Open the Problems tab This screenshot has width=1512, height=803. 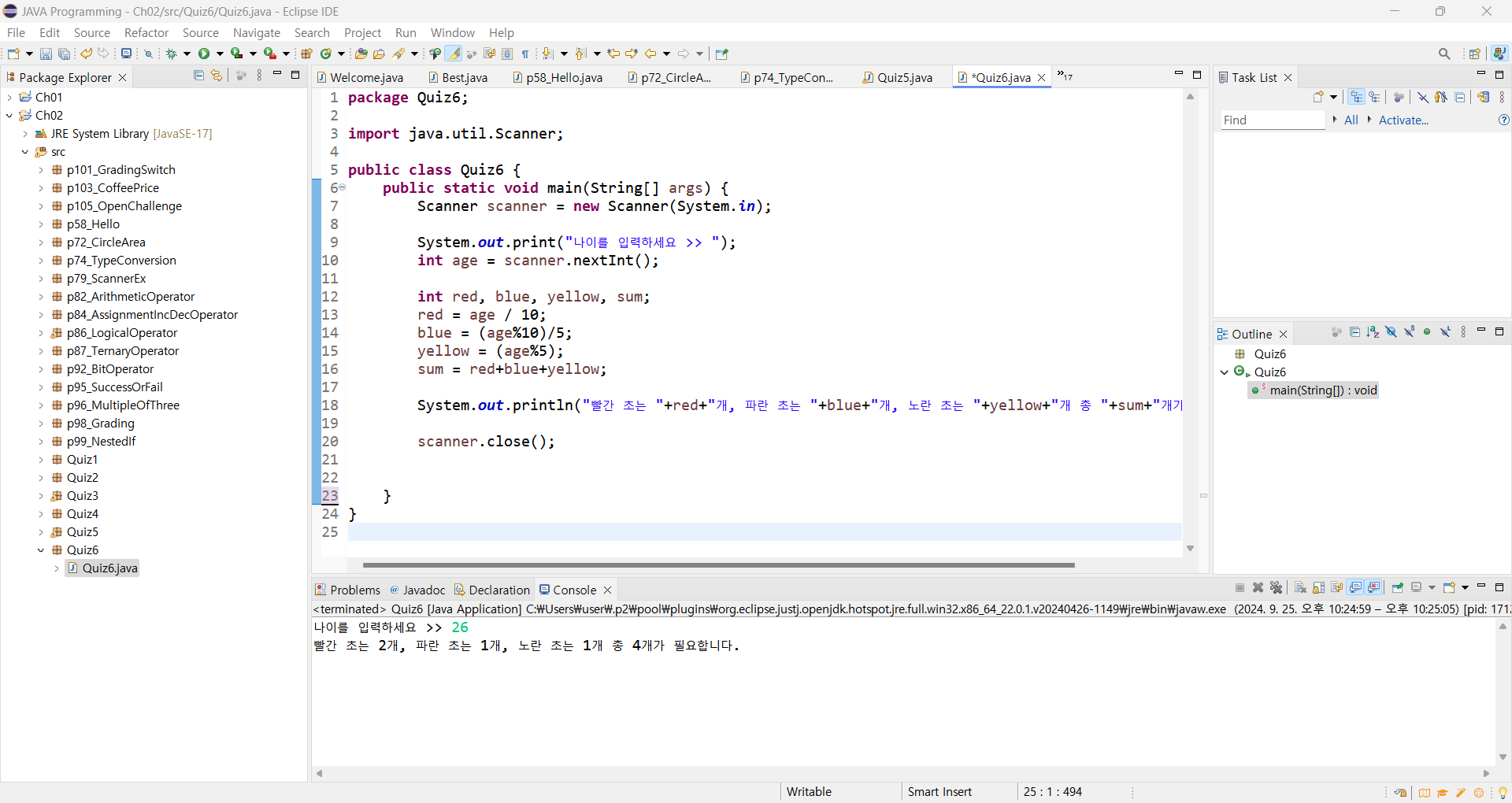[x=347, y=590]
